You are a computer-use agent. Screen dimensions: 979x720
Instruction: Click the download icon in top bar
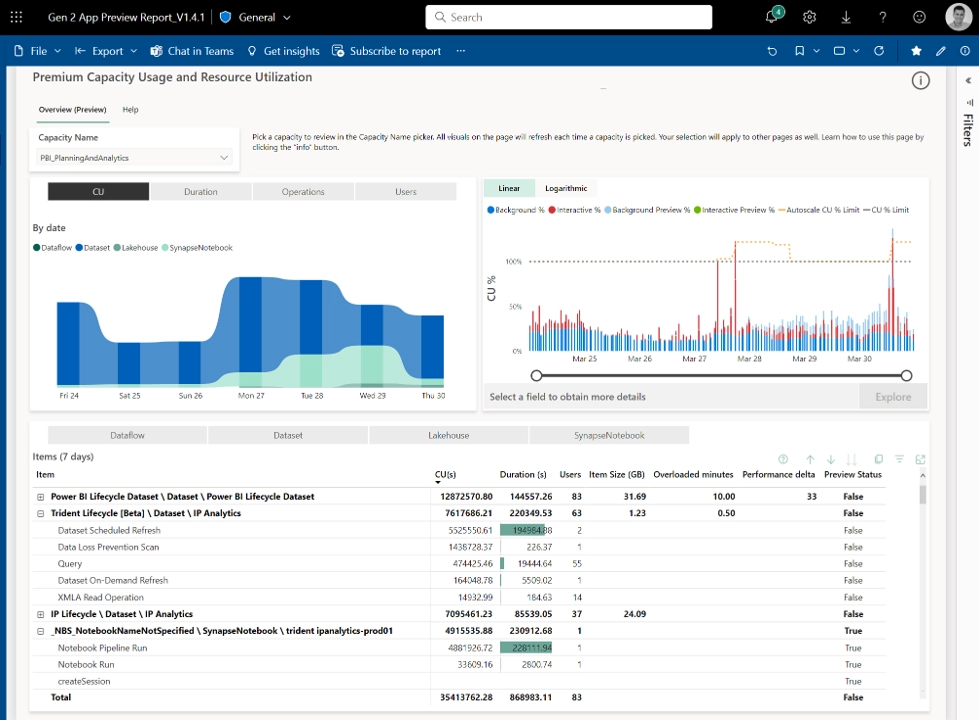pyautogui.click(x=845, y=17)
